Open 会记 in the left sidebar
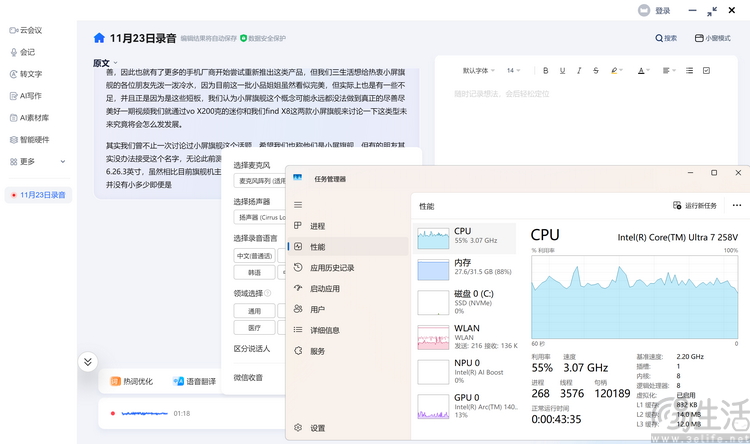This screenshot has width=750, height=444. (x=23, y=52)
